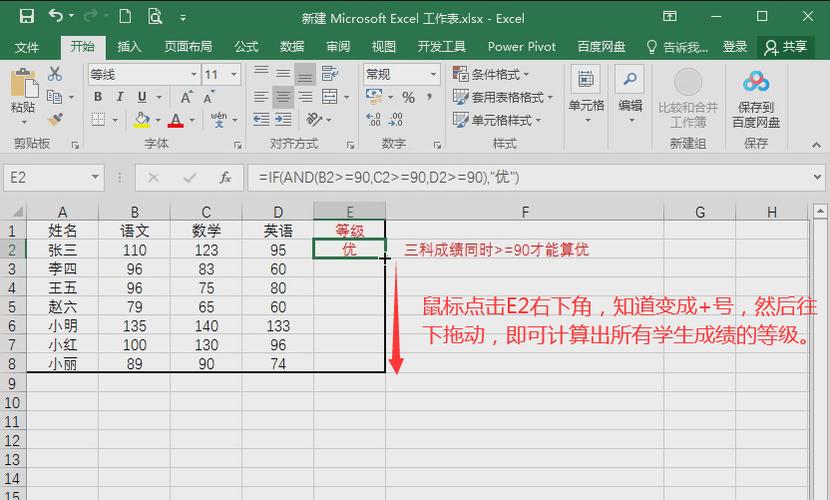Viewport: 830px width, 500px height.
Task: Toggle Wrap Text icon
Action: click(330, 74)
